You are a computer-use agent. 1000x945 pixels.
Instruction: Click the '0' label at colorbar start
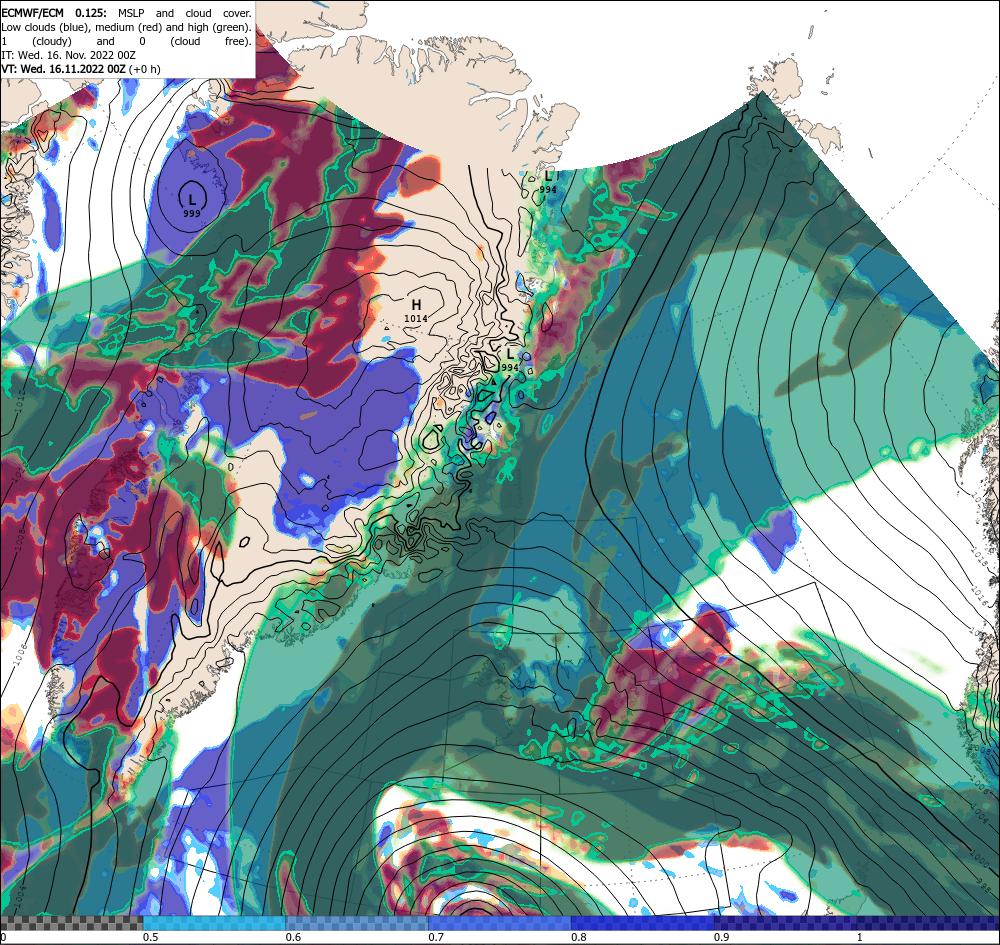point(3,937)
